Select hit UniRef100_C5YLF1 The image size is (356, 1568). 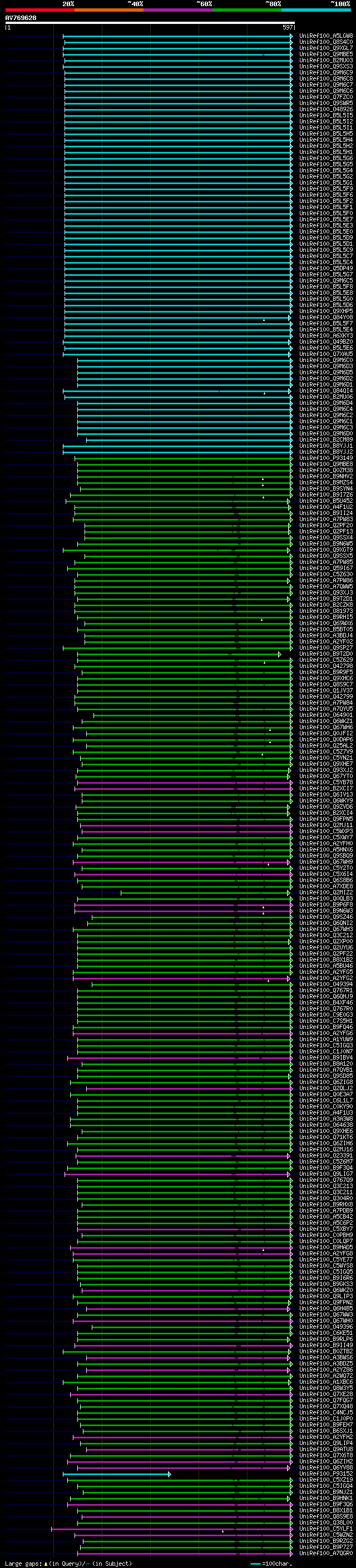[x=326, y=1529]
